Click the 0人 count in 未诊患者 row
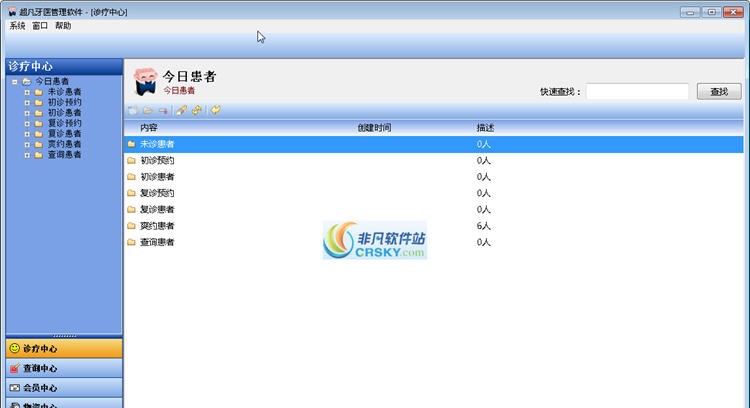The image size is (750, 408). pyautogui.click(x=484, y=144)
